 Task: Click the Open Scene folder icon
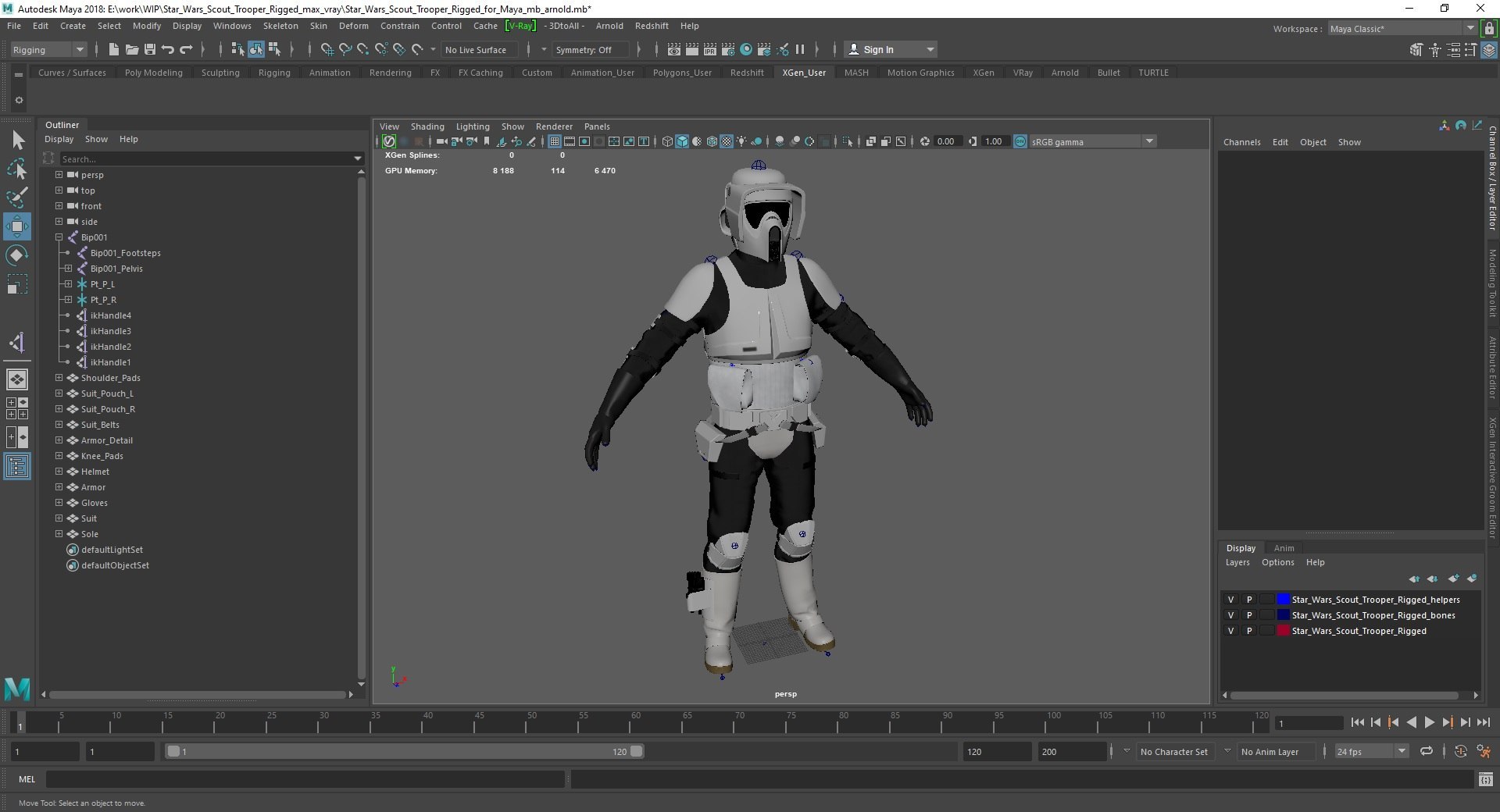131,49
